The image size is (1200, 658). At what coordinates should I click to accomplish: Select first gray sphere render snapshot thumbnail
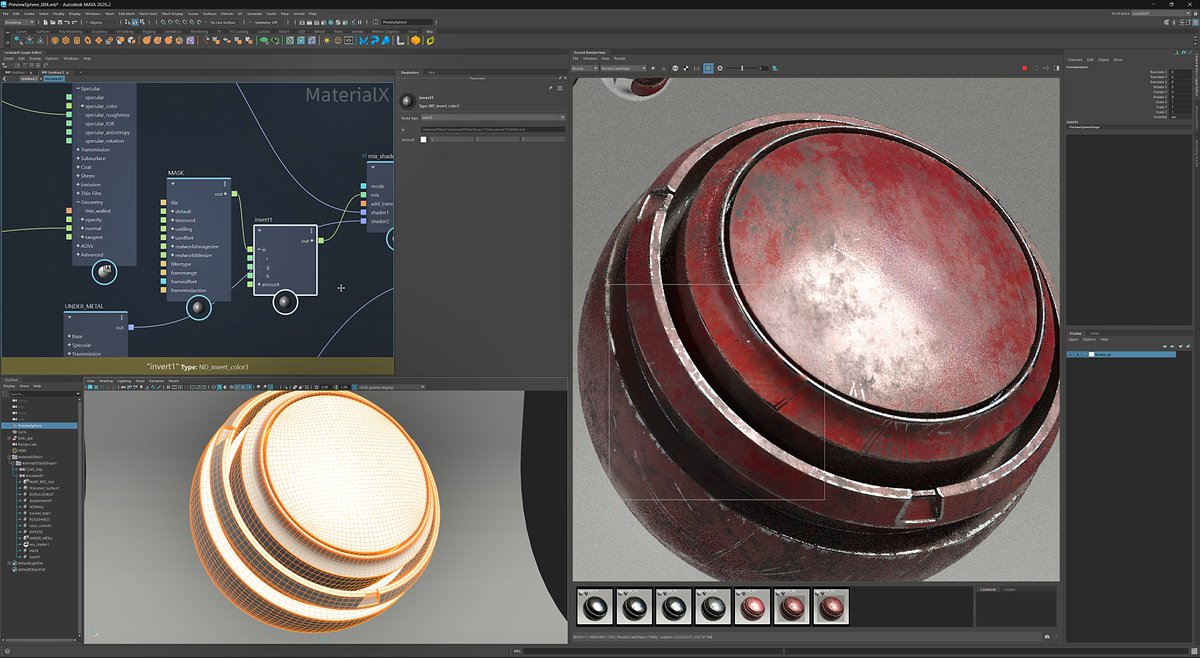pyautogui.click(x=595, y=608)
